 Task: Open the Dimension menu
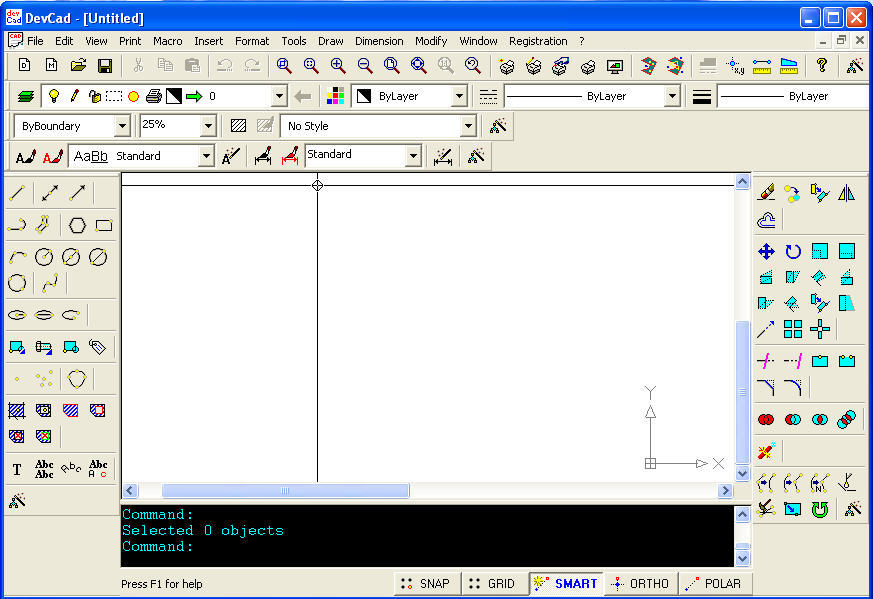click(378, 41)
